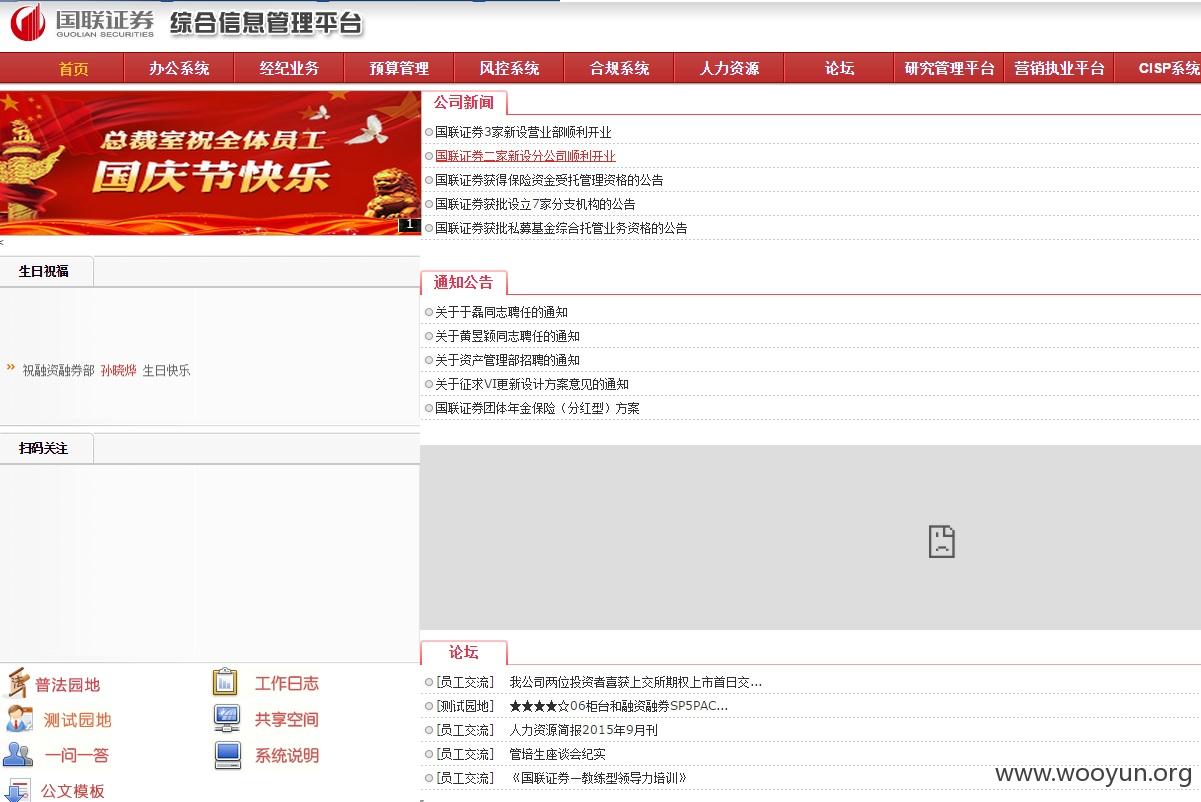1201x802 pixels.
Task: Open the 系统说明 text link
Action: coord(287,756)
